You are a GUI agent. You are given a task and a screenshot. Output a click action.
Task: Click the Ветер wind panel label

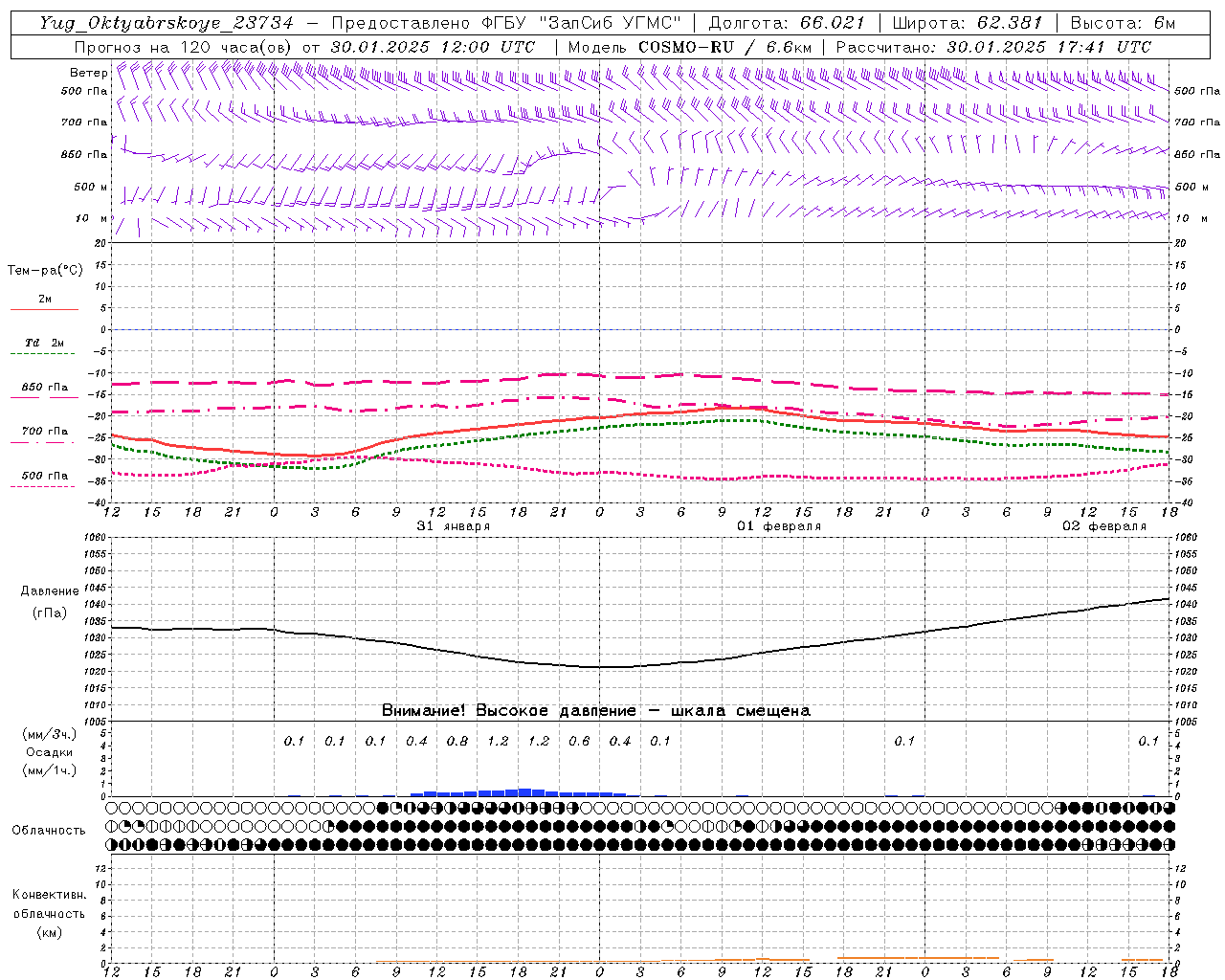(89, 73)
